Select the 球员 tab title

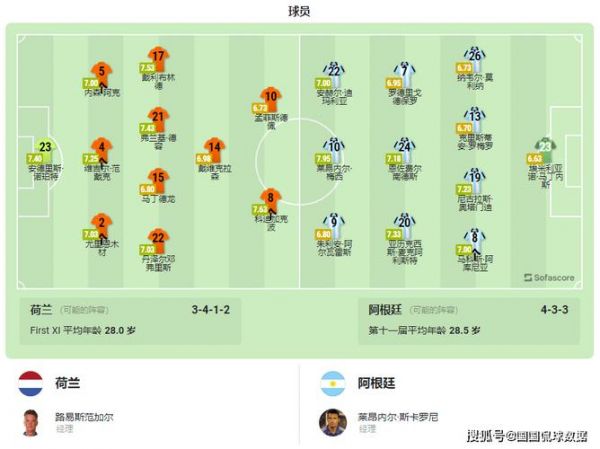[299, 11]
